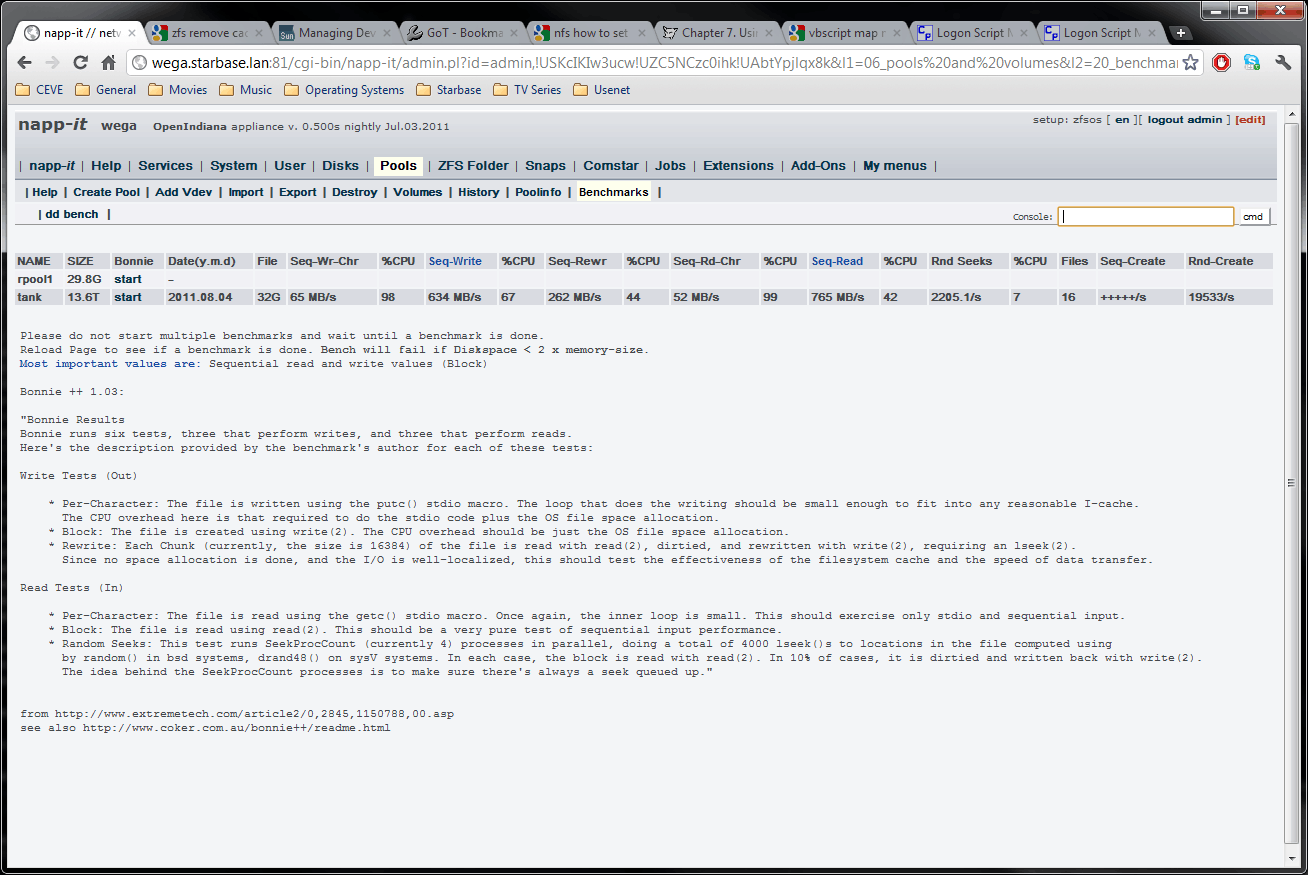This screenshot has width=1308, height=875.
Task: Sort by Seq-Read column header
Action: 837,261
